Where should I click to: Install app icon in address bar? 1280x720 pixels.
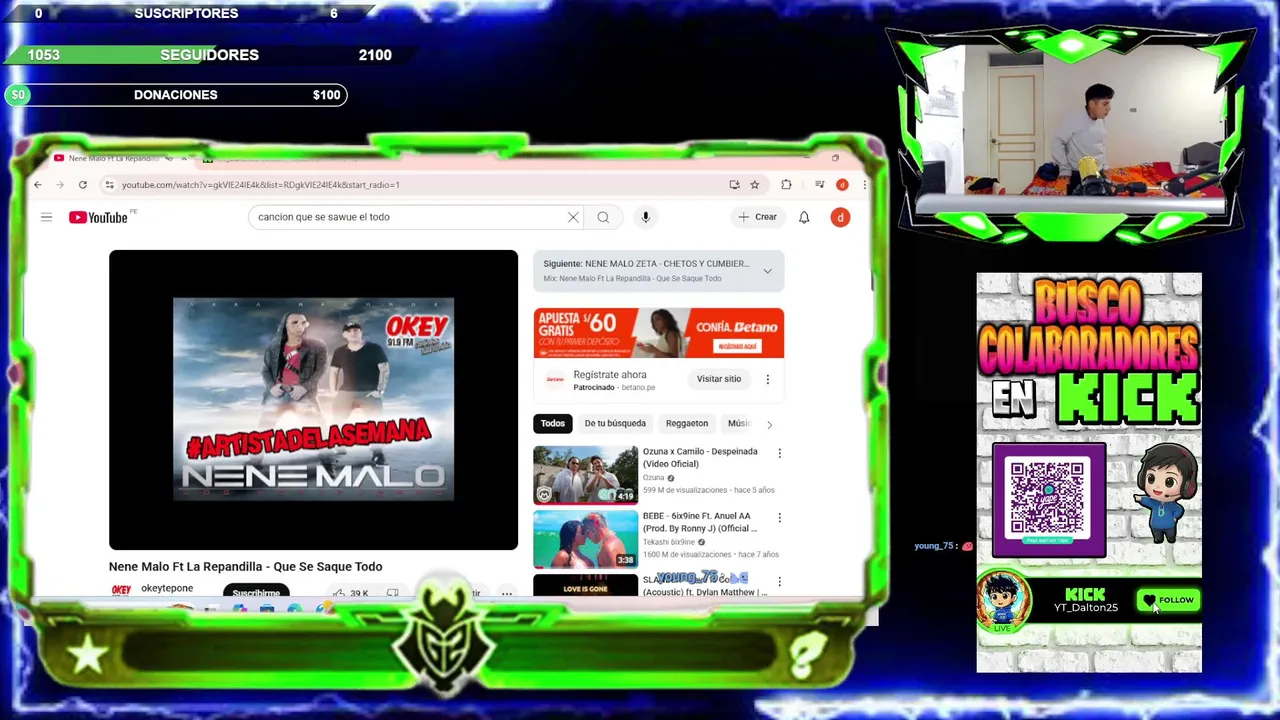coord(734,185)
